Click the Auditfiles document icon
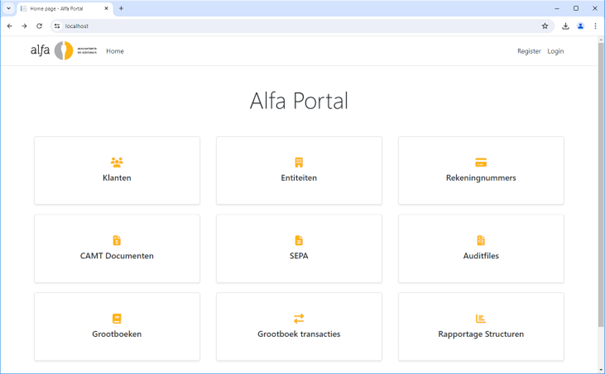The width and height of the screenshot is (605, 374). [x=481, y=240]
